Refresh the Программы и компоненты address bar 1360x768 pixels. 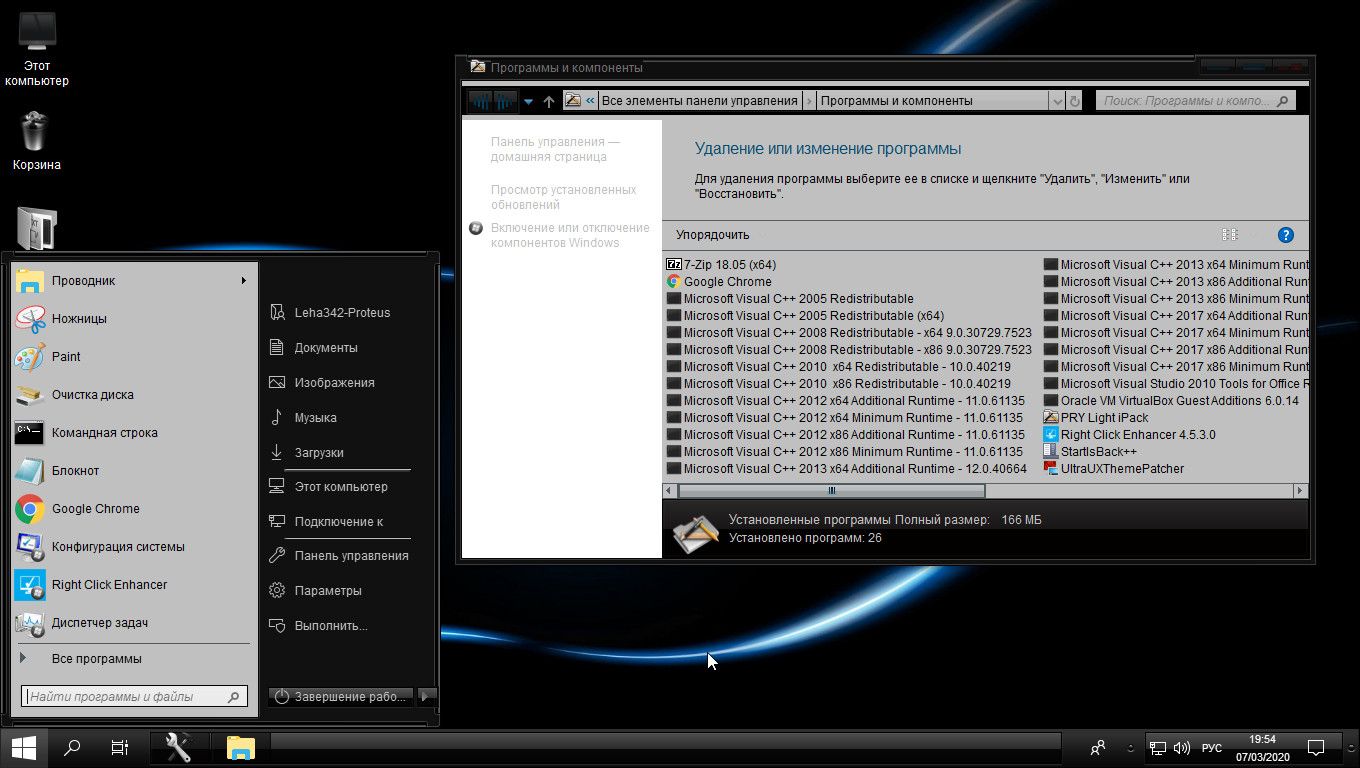point(1075,101)
